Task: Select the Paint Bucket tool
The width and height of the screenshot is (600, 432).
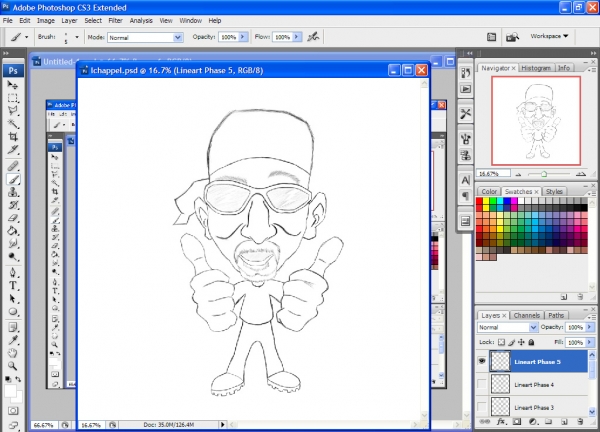Action: point(13,231)
